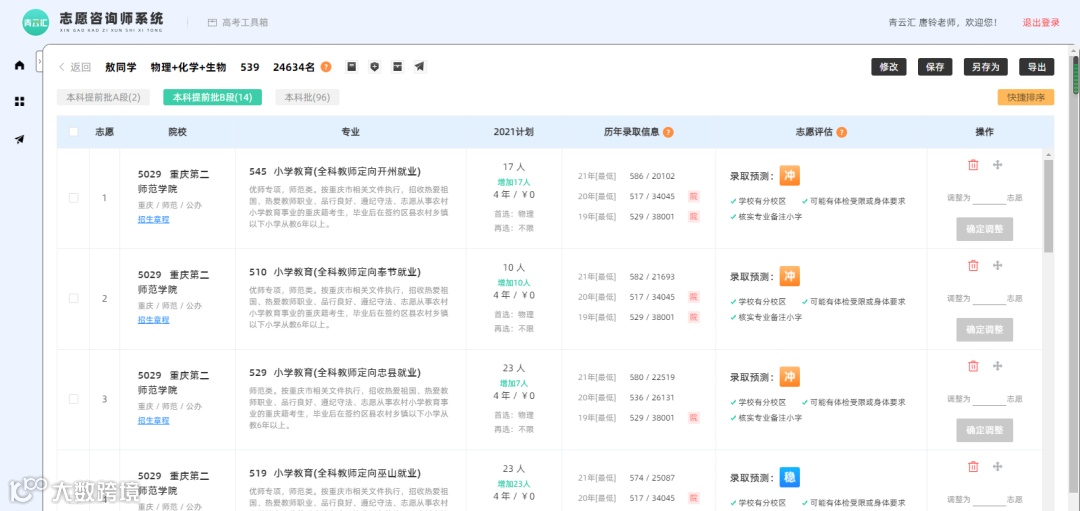Click the paper plane icon in left sidebar
Screen dimensions: 1080x511
19,139
